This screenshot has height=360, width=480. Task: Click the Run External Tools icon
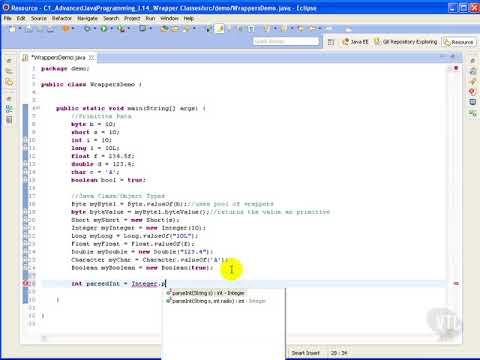tap(121, 29)
